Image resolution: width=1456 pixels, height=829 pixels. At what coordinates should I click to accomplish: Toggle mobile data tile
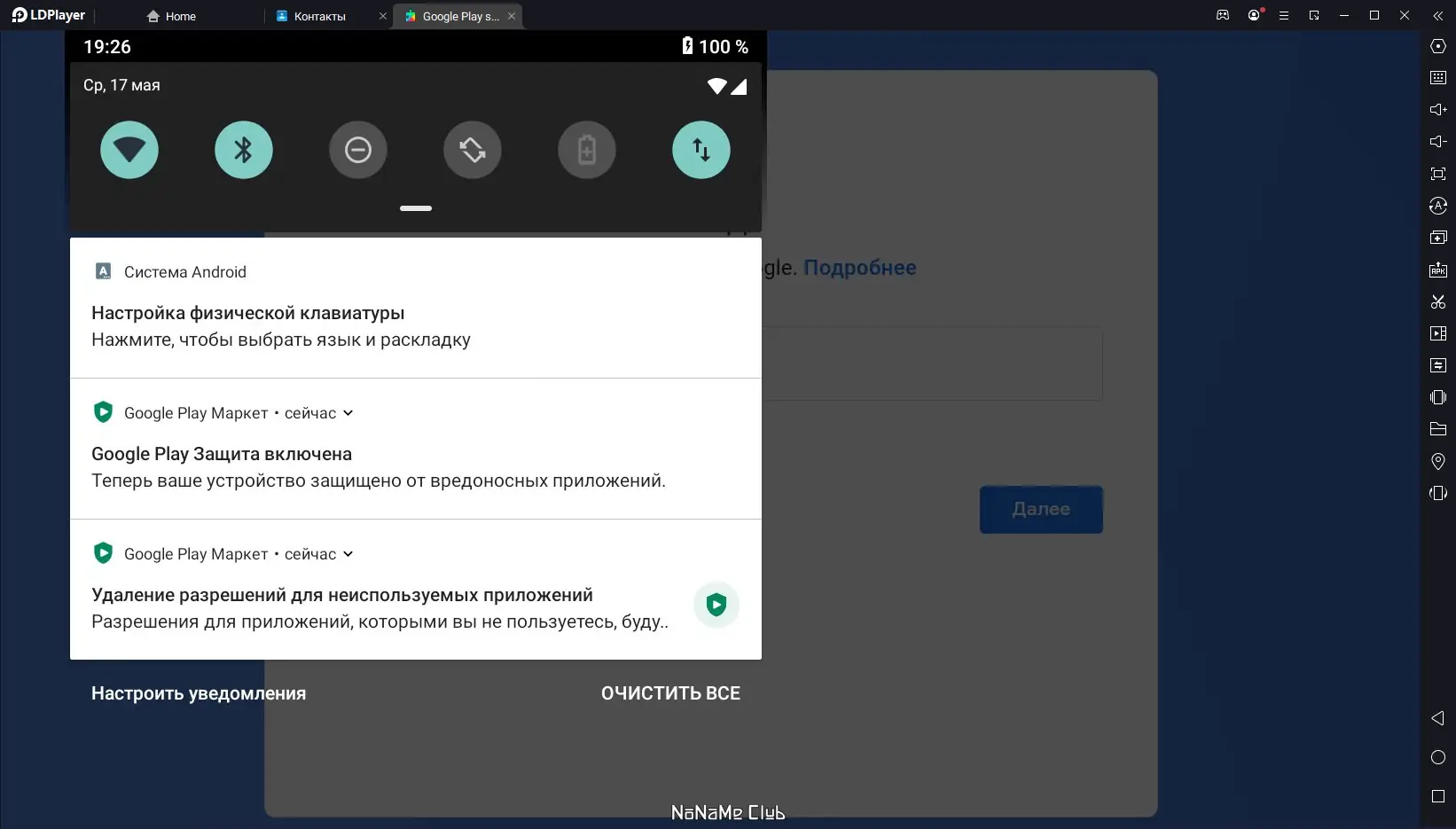(701, 150)
